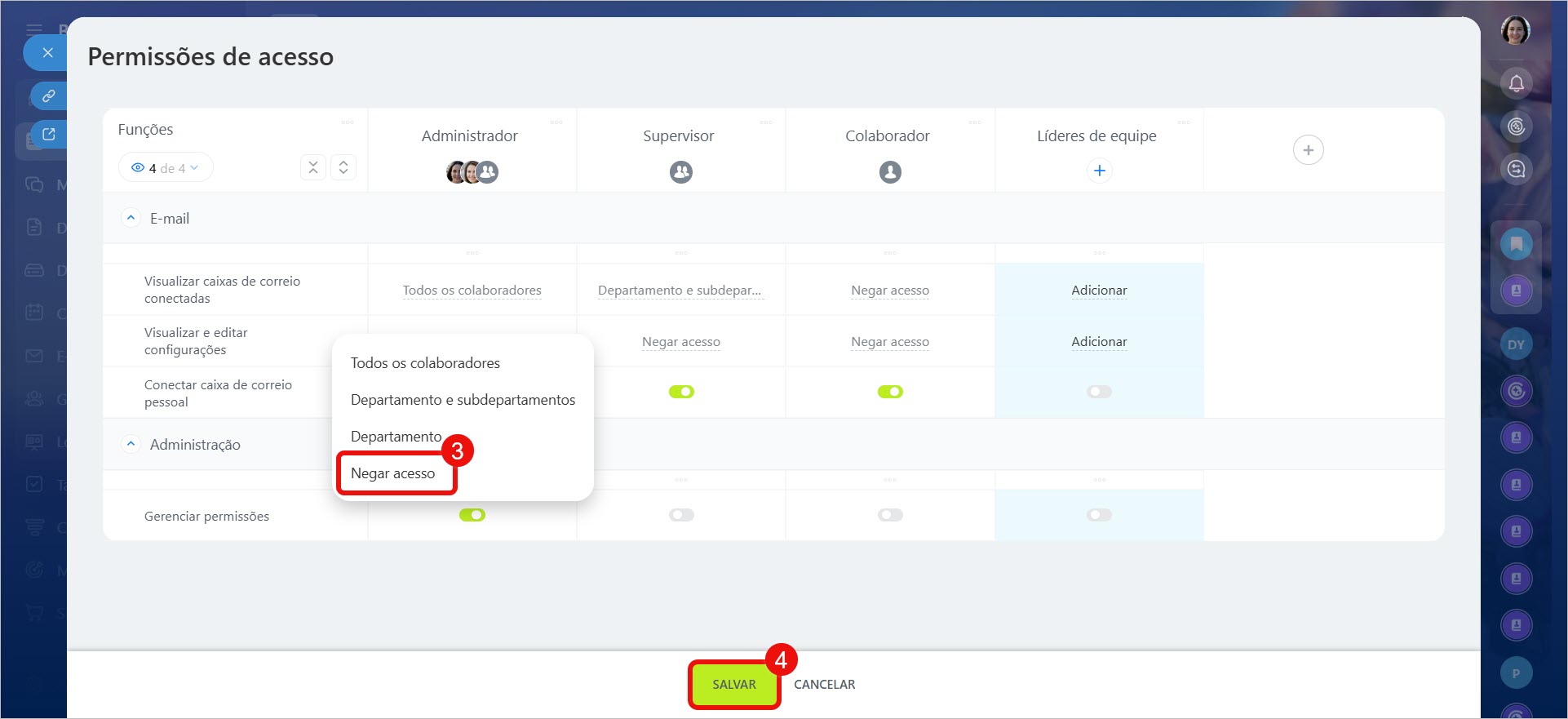Screen dimensions: 1568x719
Task: Click the Supervisor role members icon
Action: [x=680, y=172]
